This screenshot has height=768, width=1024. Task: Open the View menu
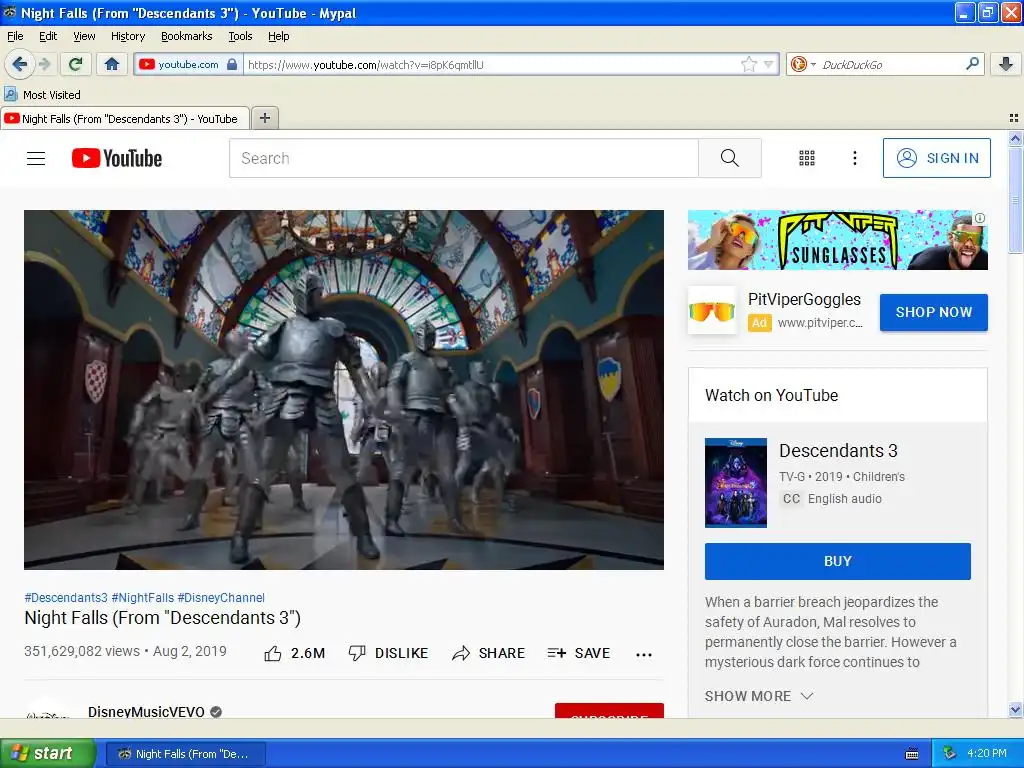tap(84, 36)
